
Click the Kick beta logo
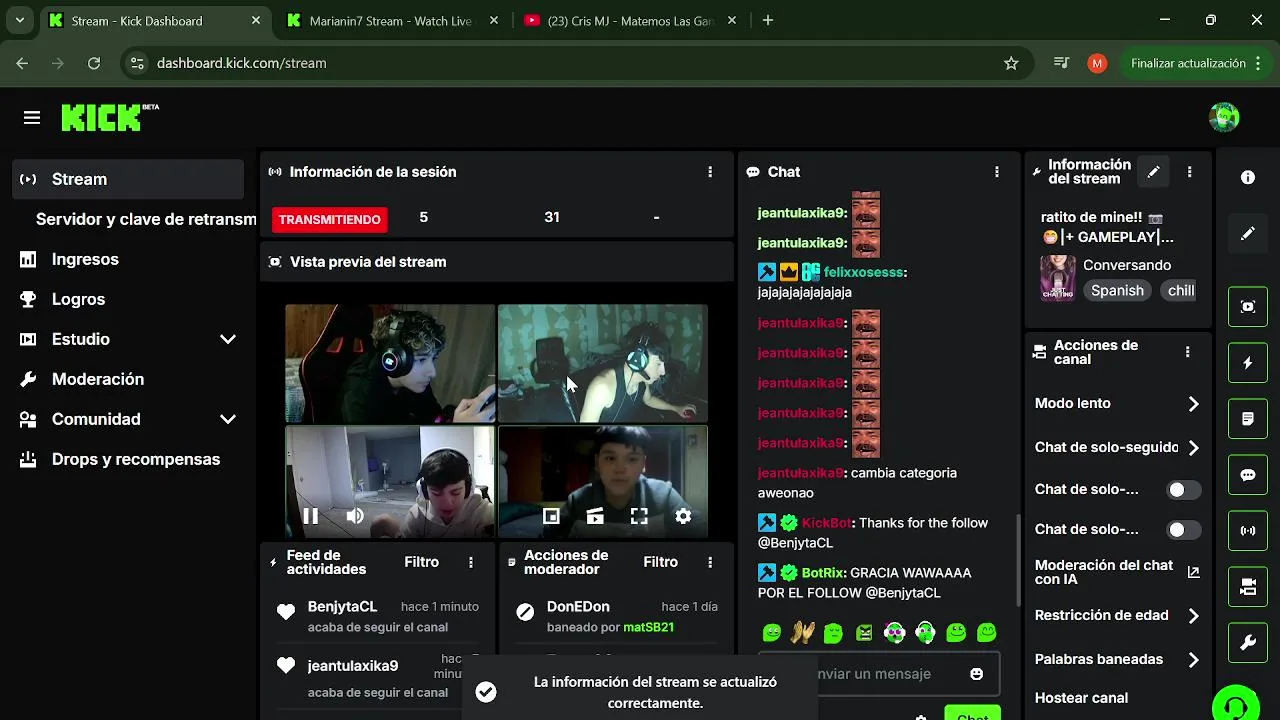pyautogui.click(x=110, y=118)
